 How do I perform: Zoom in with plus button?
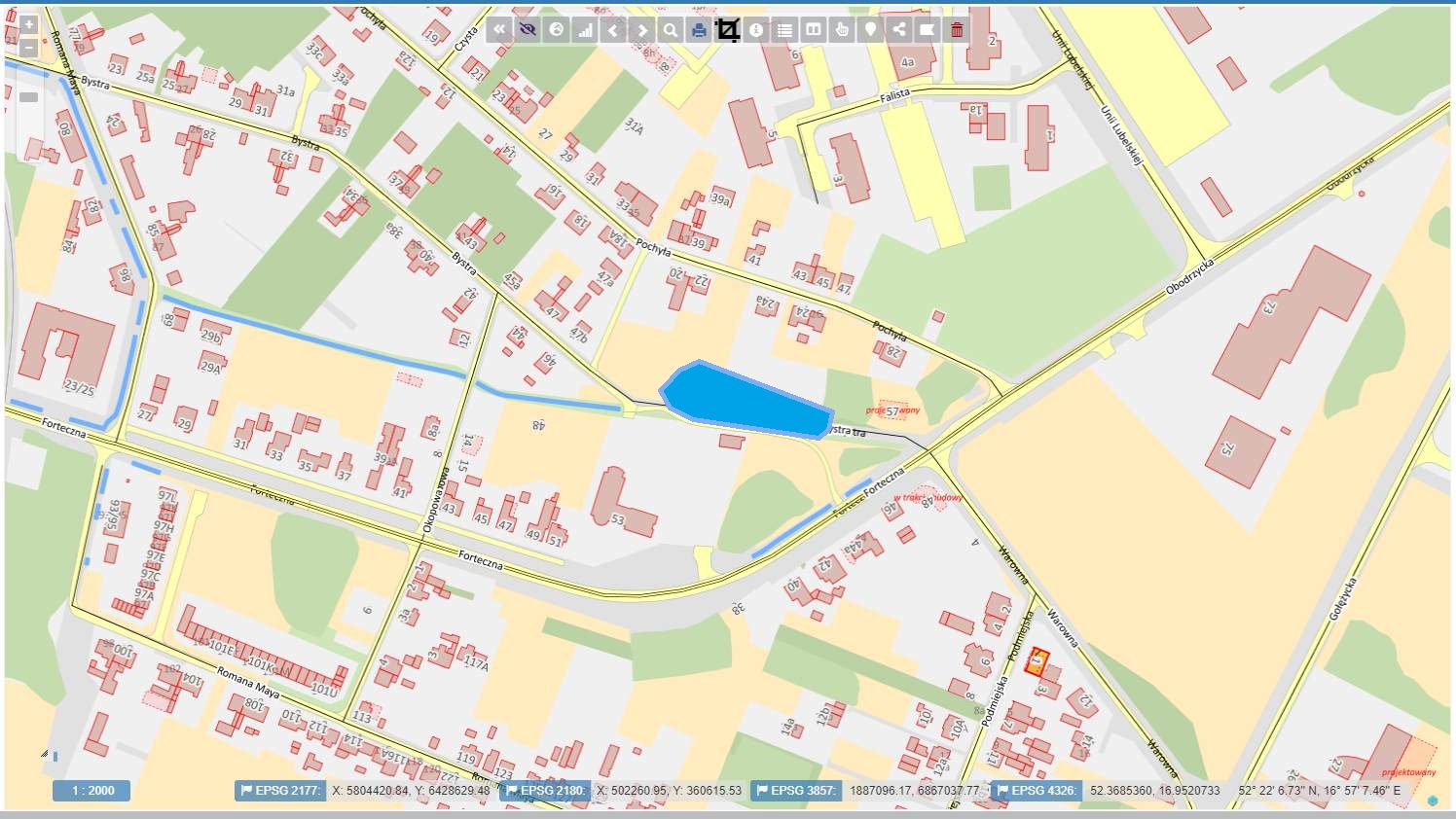(x=28, y=25)
